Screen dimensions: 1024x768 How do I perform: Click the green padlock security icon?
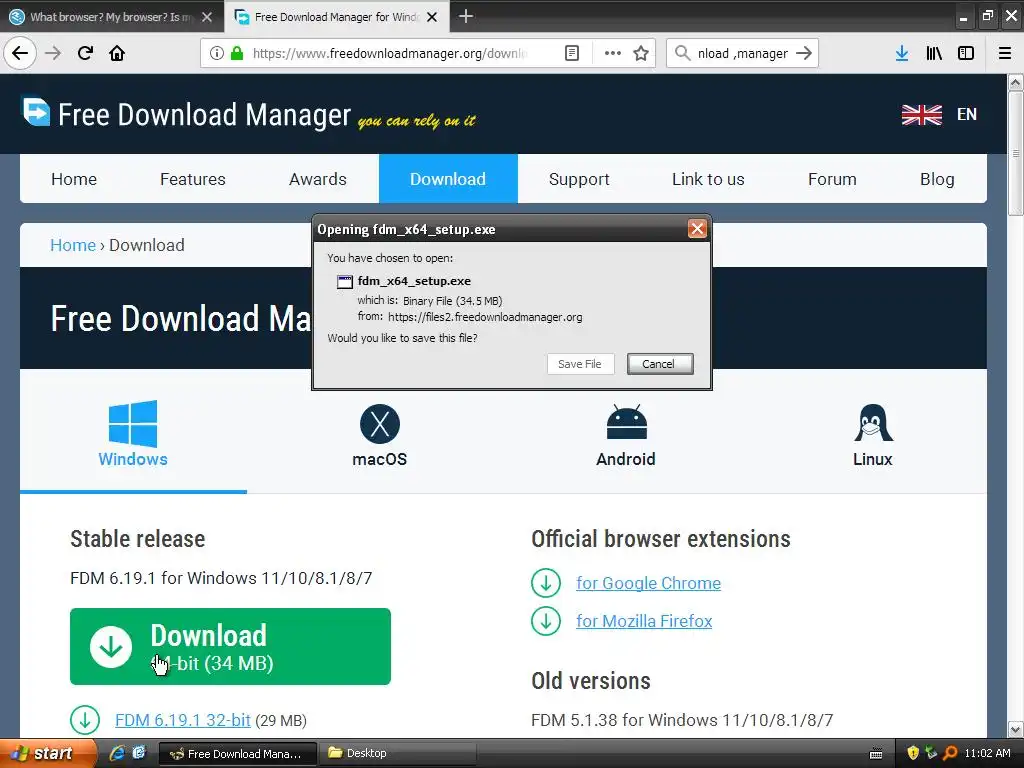(237, 54)
